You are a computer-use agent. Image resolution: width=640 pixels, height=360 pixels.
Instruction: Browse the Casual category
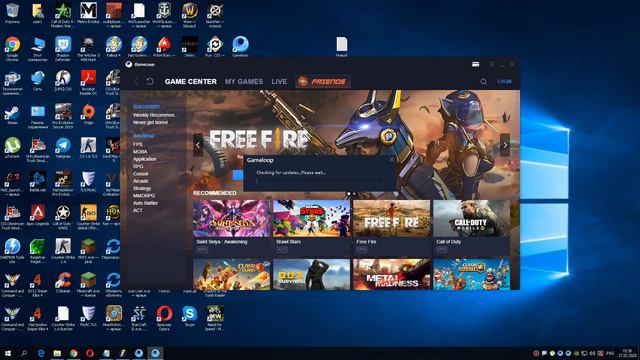click(140, 173)
